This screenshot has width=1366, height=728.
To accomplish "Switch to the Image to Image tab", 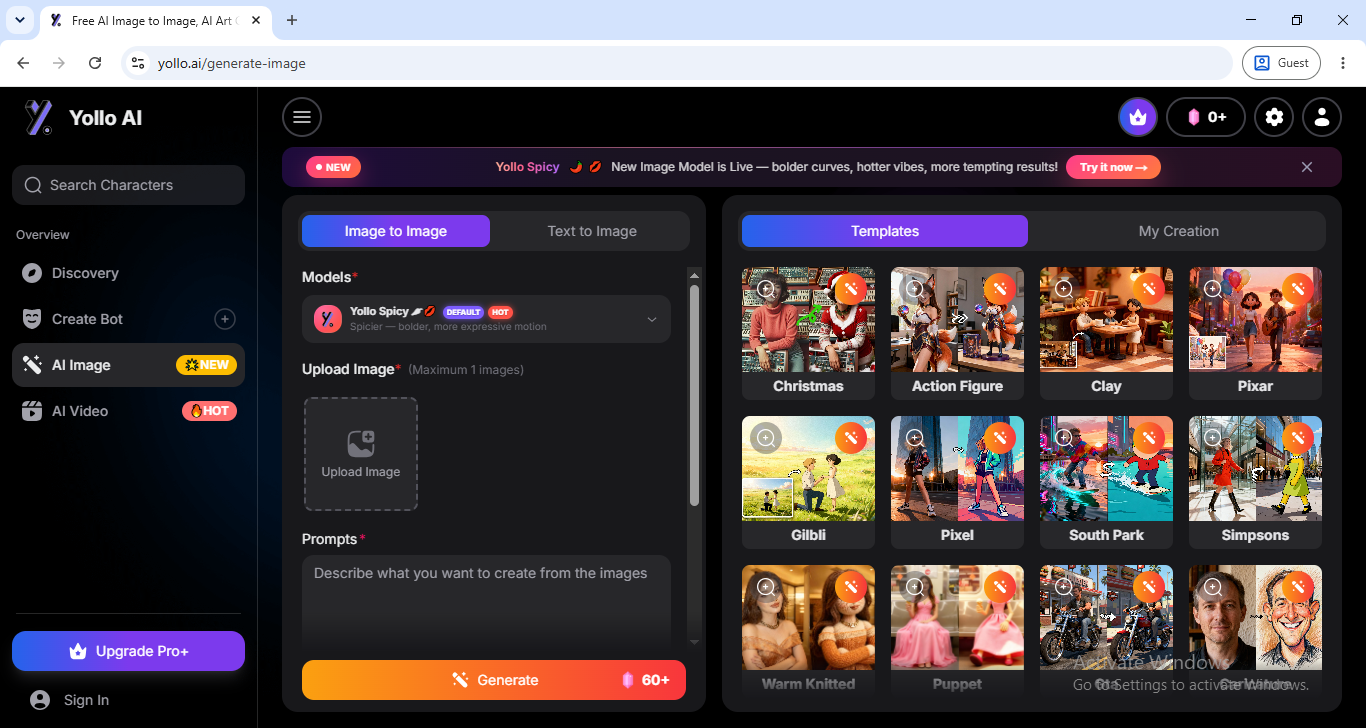I will point(396,231).
